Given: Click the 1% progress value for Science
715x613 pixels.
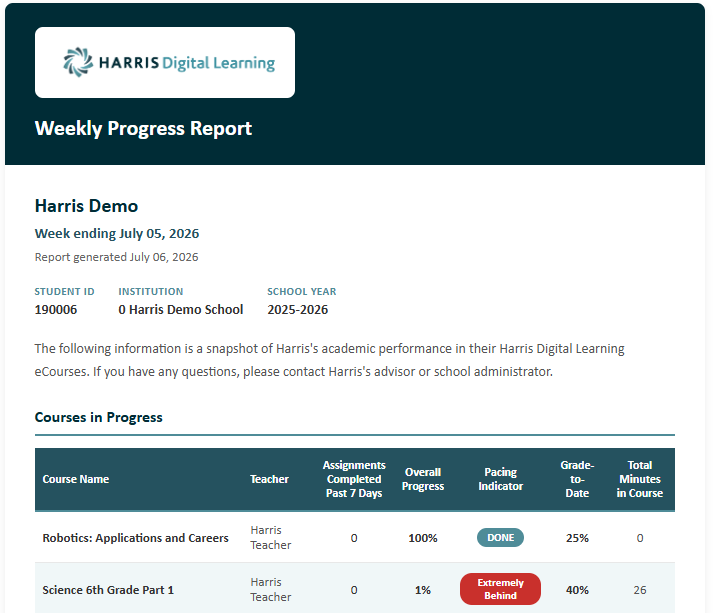Looking at the screenshot, I should [x=423, y=590].
